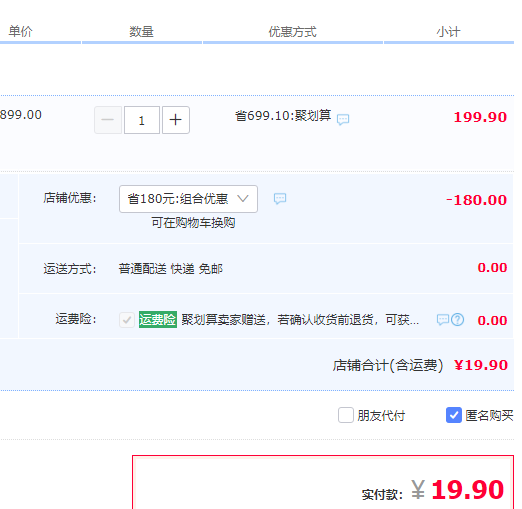The width and height of the screenshot is (522, 509).
Task: Click the dropdown arrow in 店铺优惠 box
Action: pos(243,199)
